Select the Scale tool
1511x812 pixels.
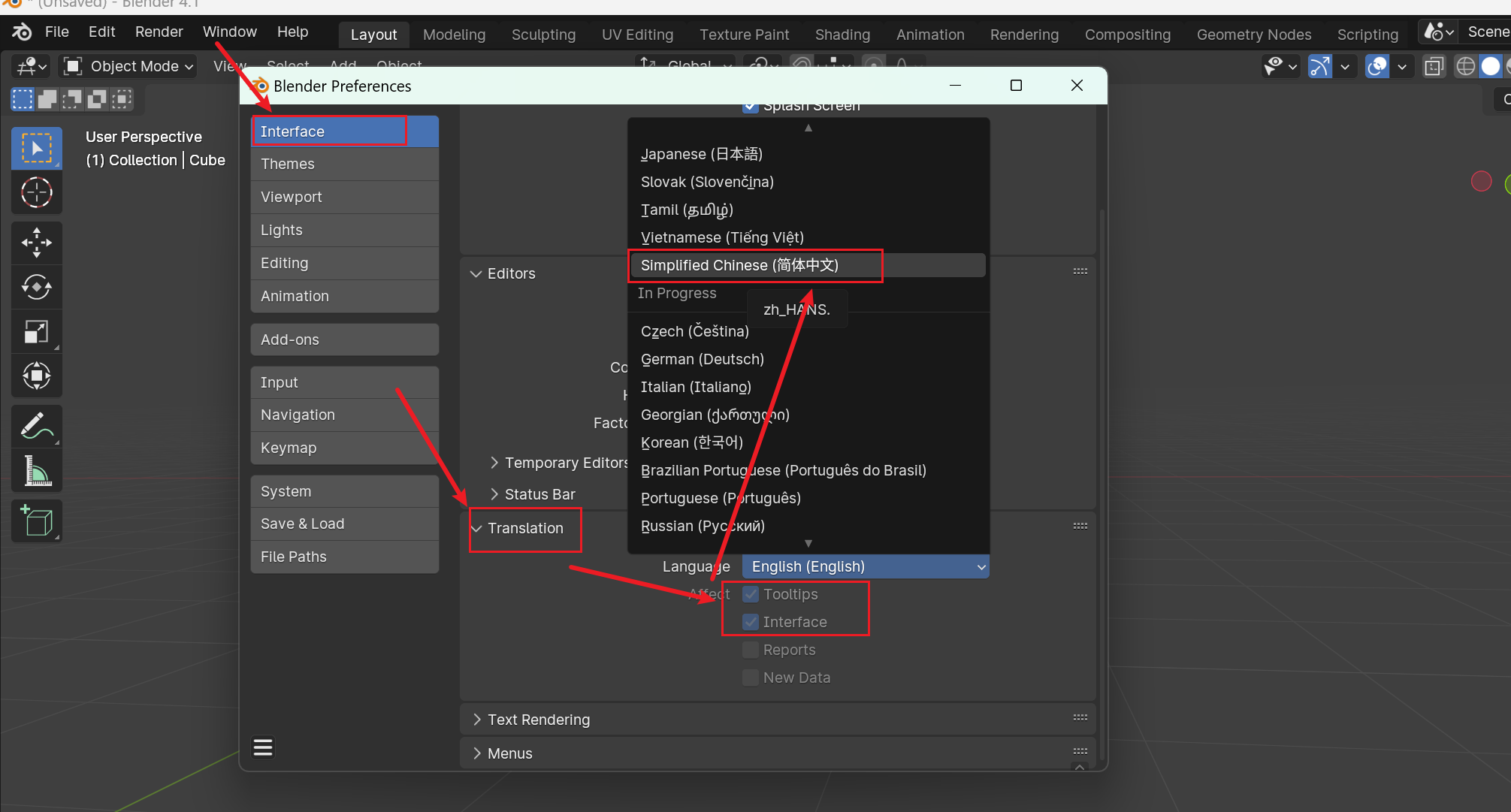click(36, 331)
